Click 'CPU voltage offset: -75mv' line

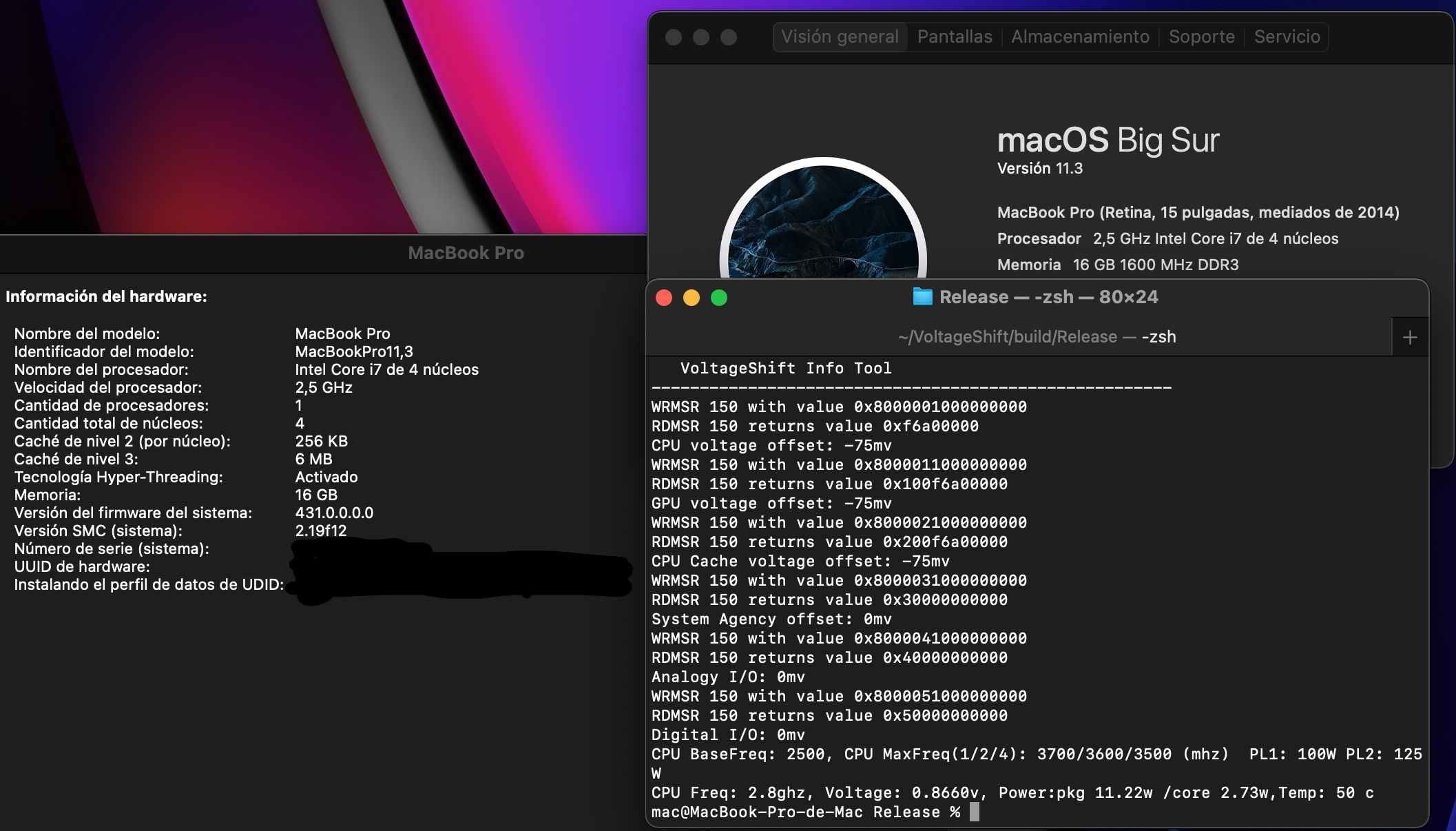tap(771, 445)
